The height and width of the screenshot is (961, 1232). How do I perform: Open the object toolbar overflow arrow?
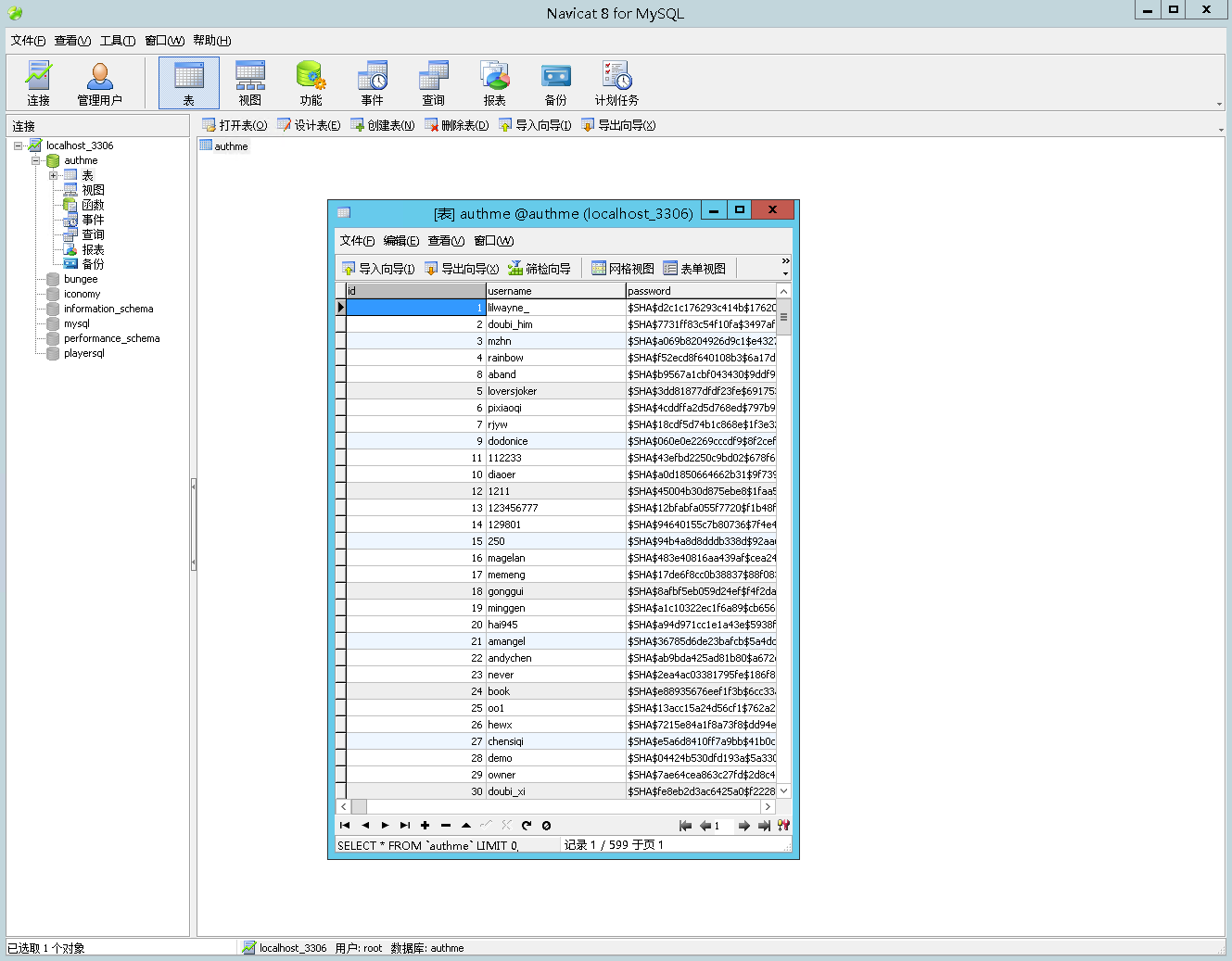[x=1221, y=130]
